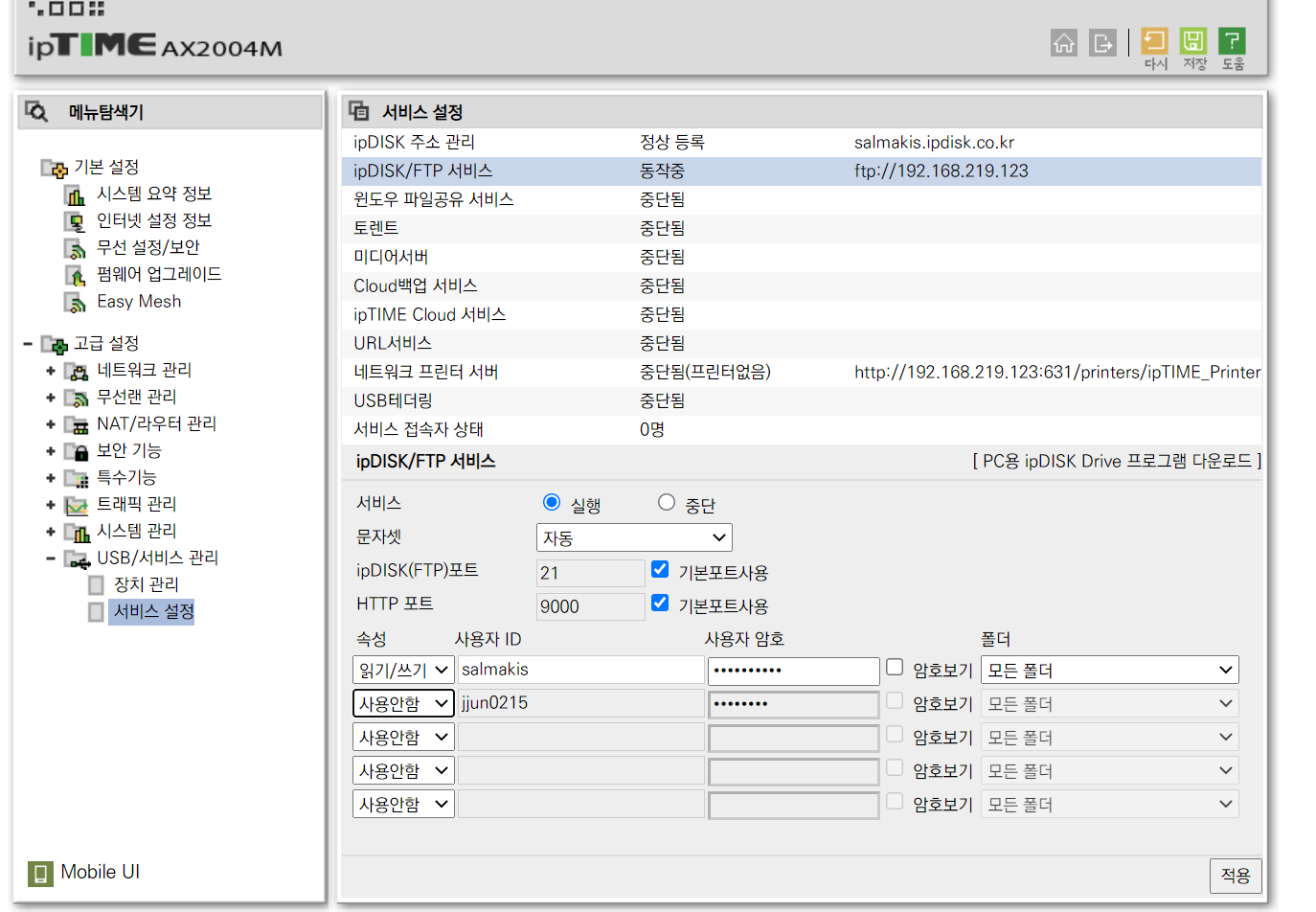1316x912 pixels.
Task: Click the 다시 refresh icon
Action: coord(1155,40)
